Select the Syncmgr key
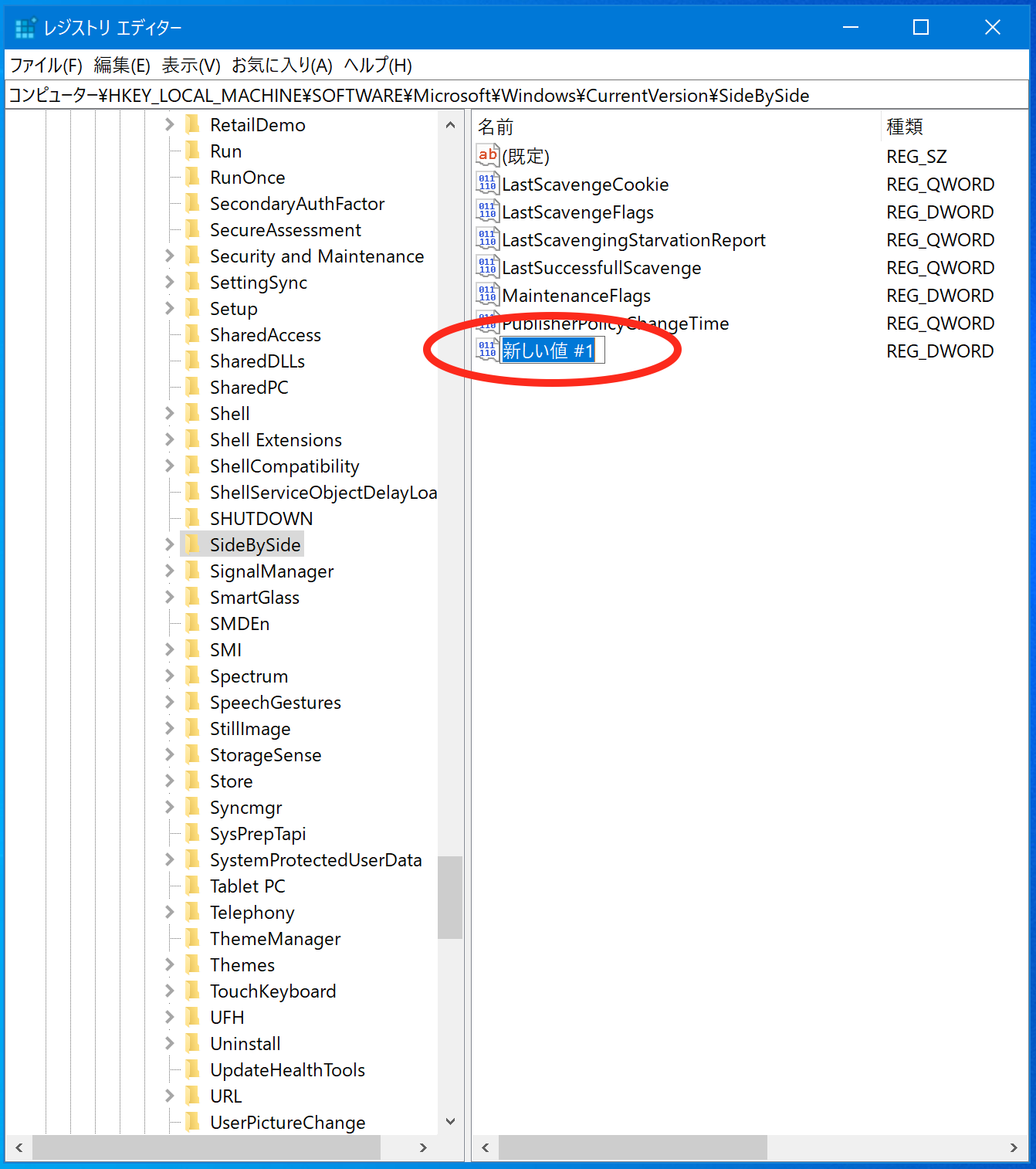The width and height of the screenshot is (1036, 1169). 245,807
